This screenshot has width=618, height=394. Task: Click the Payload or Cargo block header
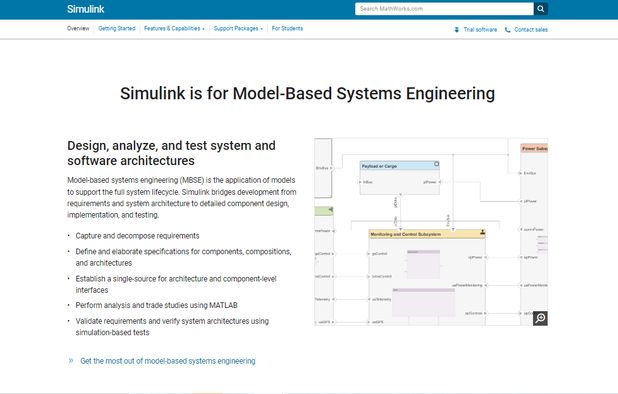click(399, 166)
